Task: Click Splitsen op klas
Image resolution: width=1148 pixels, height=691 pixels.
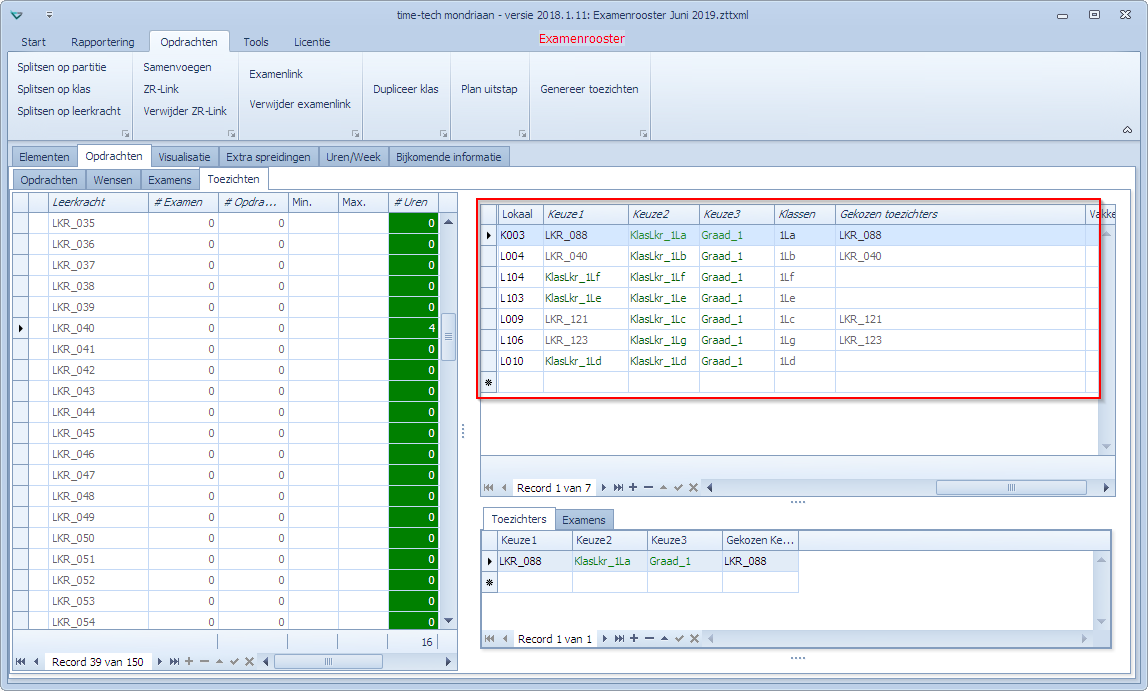Action: pos(54,89)
